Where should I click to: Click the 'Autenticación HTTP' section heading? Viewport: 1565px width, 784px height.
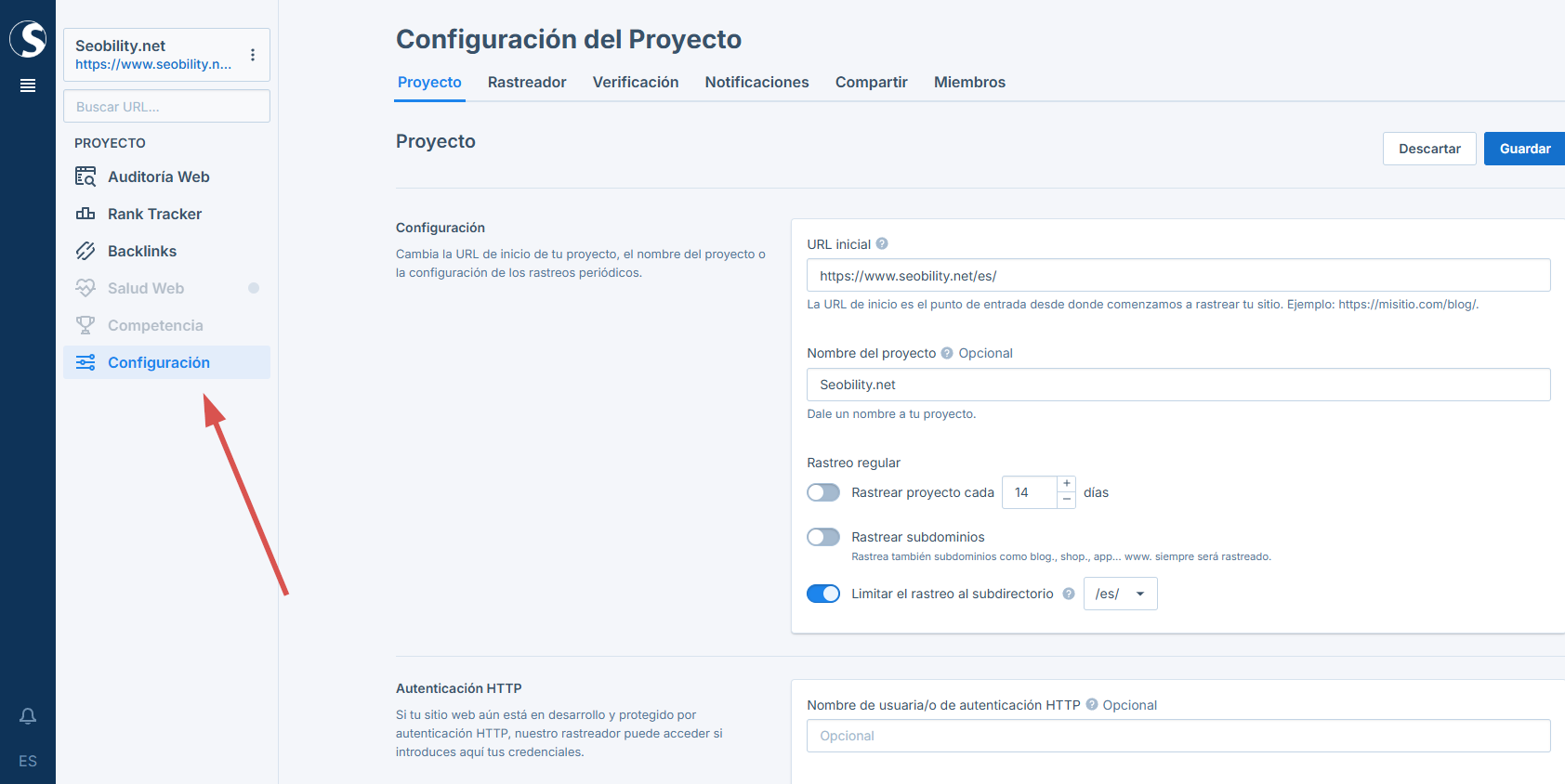tap(459, 688)
